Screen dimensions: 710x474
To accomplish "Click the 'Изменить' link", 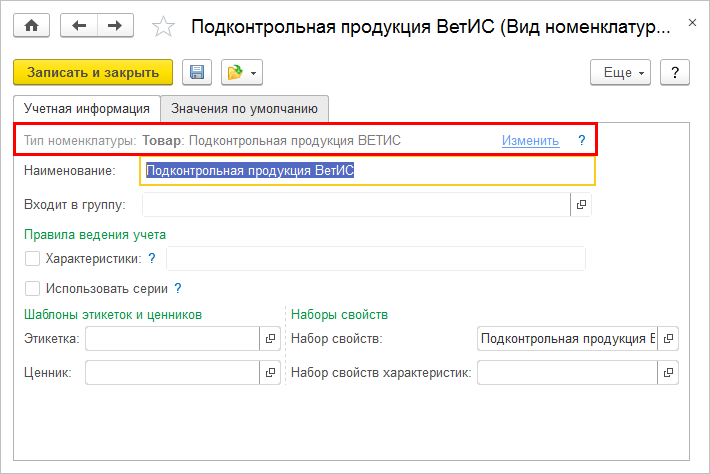I will [x=530, y=140].
